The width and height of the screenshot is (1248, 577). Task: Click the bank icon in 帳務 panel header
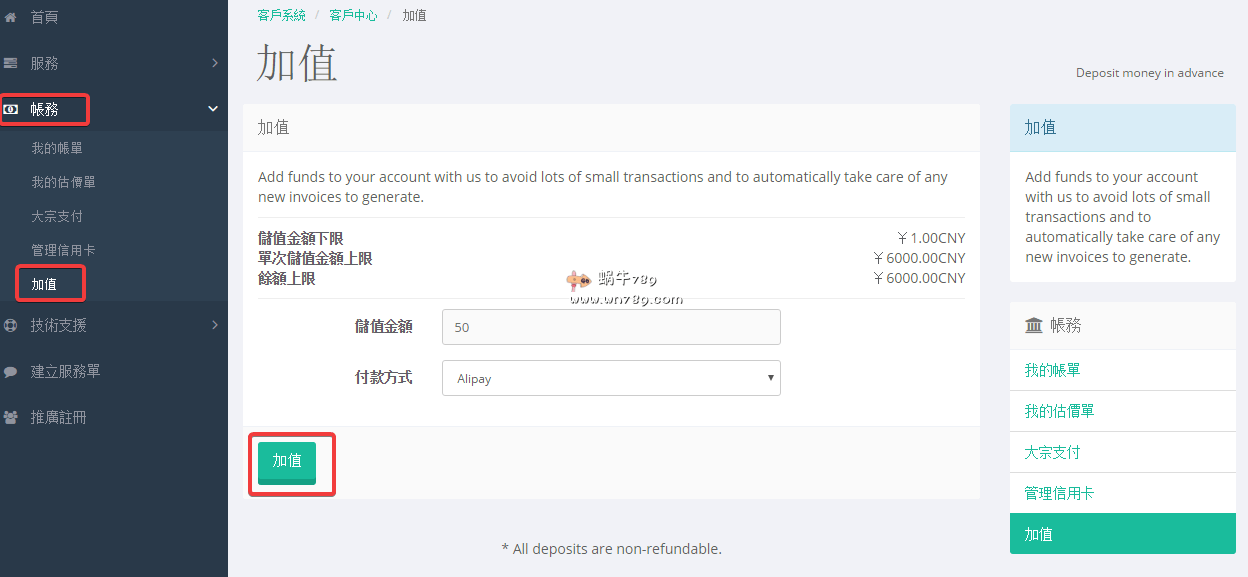click(1034, 325)
